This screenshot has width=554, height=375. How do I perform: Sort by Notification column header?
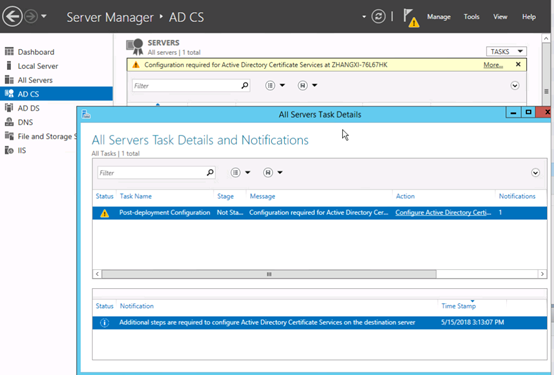pyautogui.click(x=137, y=306)
